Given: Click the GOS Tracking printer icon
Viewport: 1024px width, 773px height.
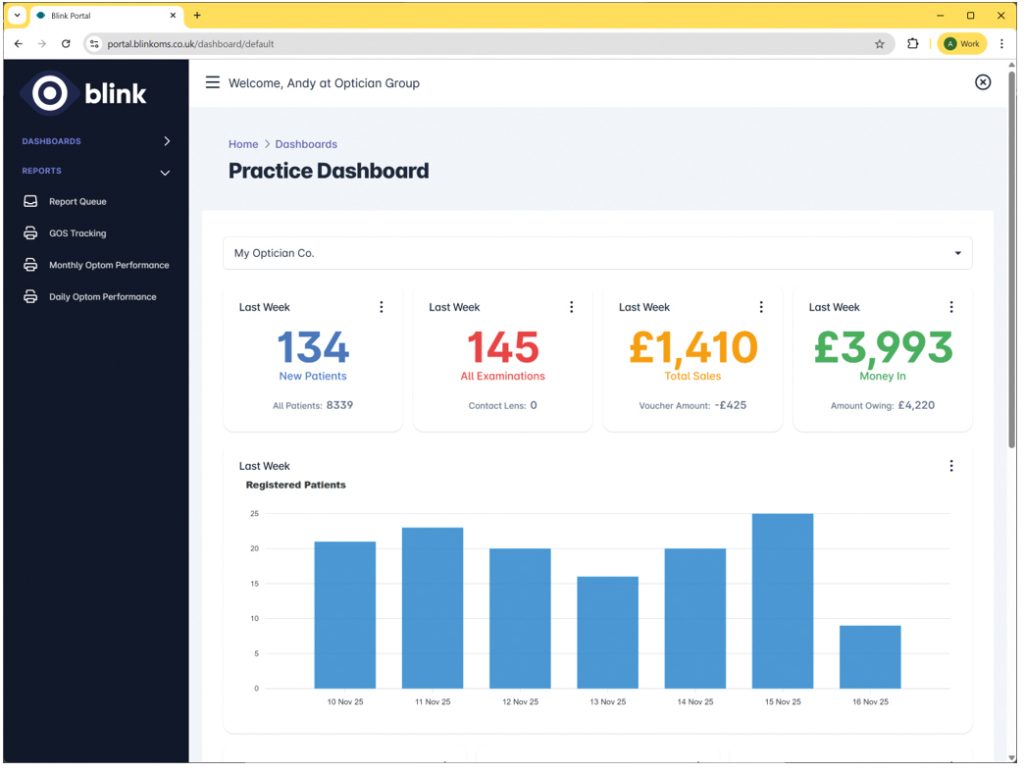Looking at the screenshot, I should [x=31, y=234].
